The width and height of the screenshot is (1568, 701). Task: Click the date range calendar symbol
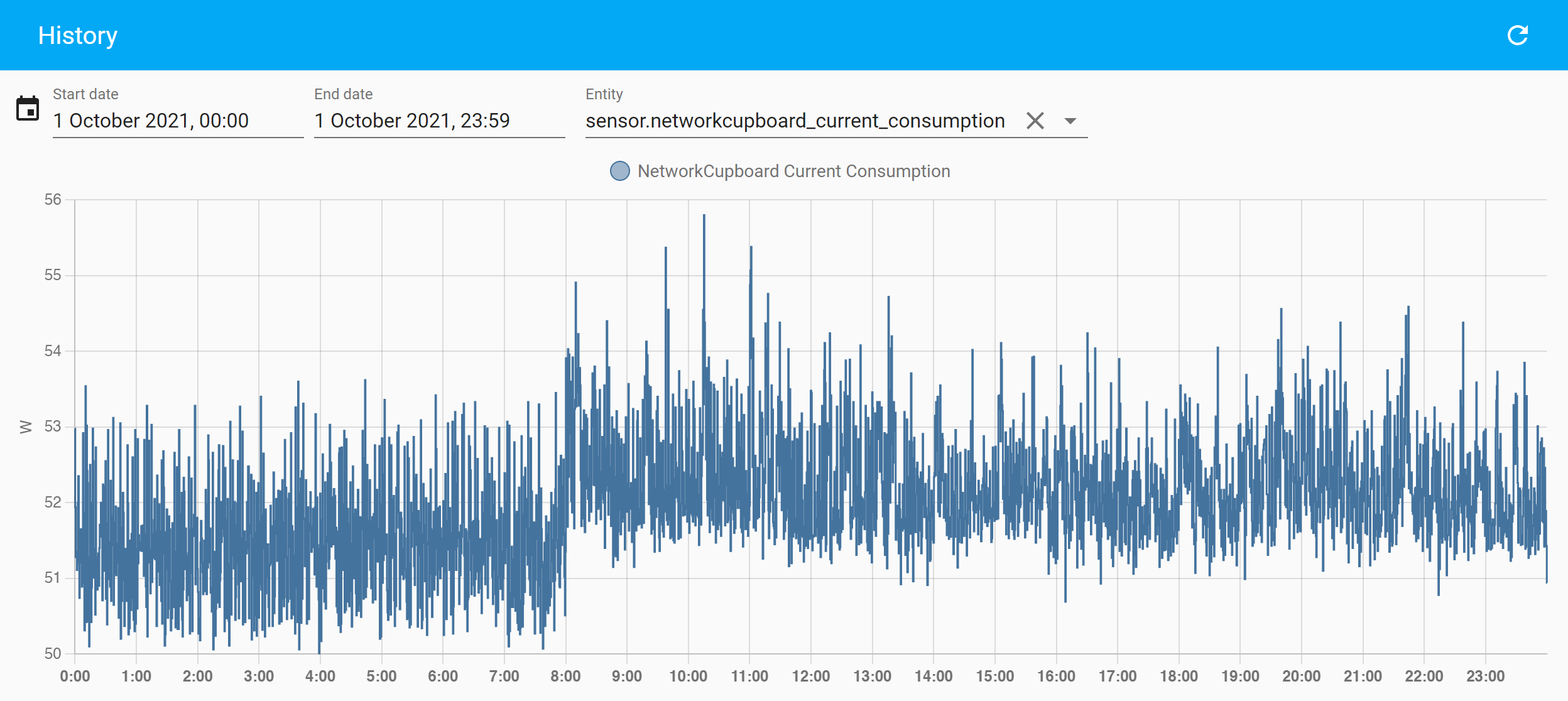point(27,108)
